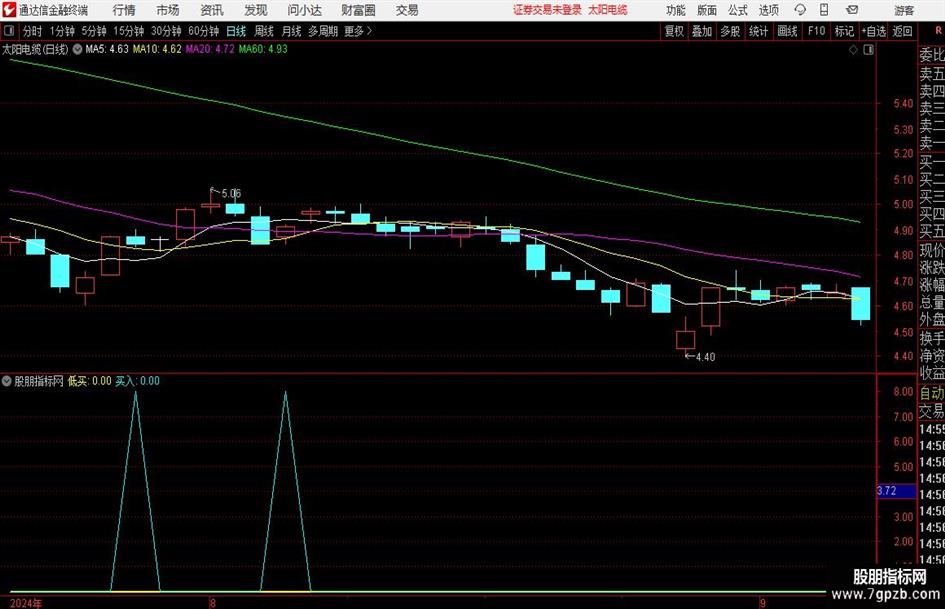Screen dimensions: 945x609
Task: Open the 发现 menu
Action: [x=256, y=10]
